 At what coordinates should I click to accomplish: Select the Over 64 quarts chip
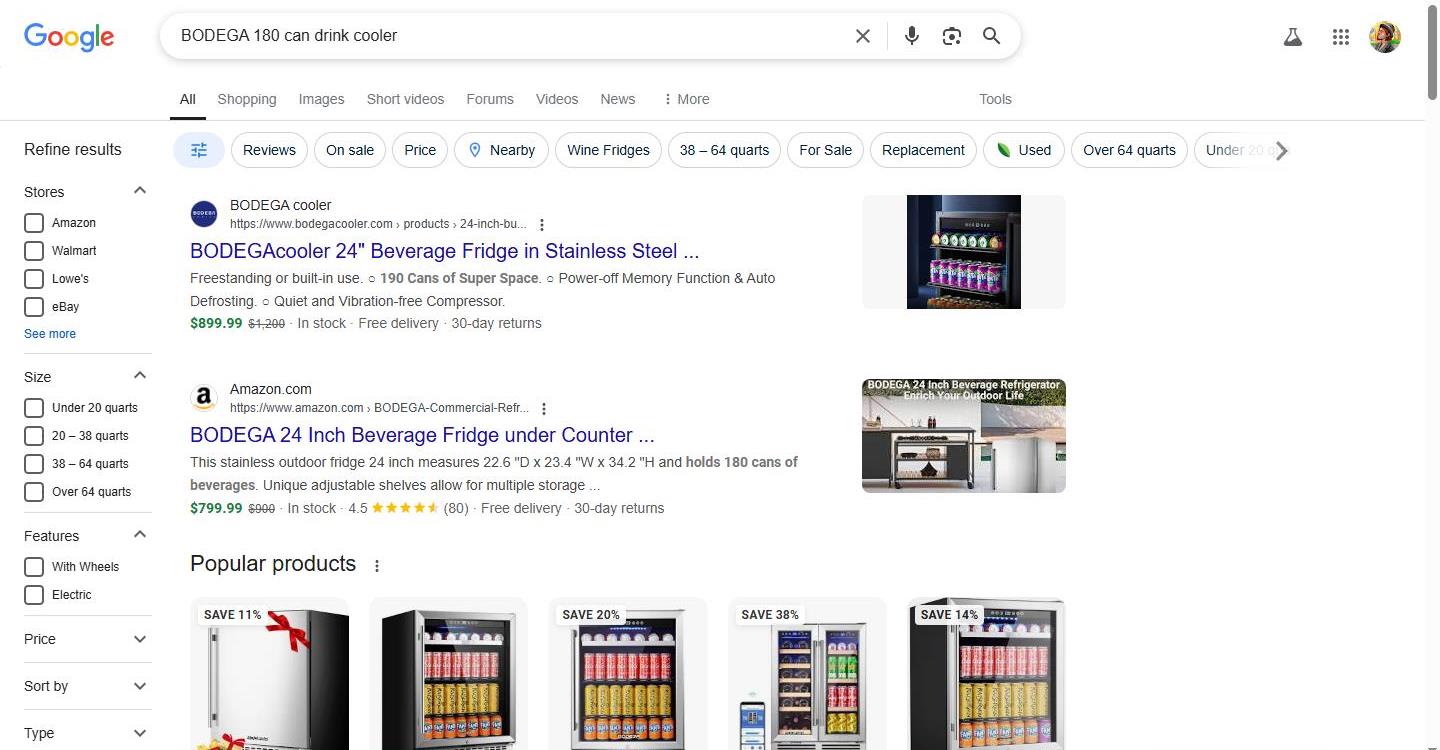pyautogui.click(x=1130, y=150)
